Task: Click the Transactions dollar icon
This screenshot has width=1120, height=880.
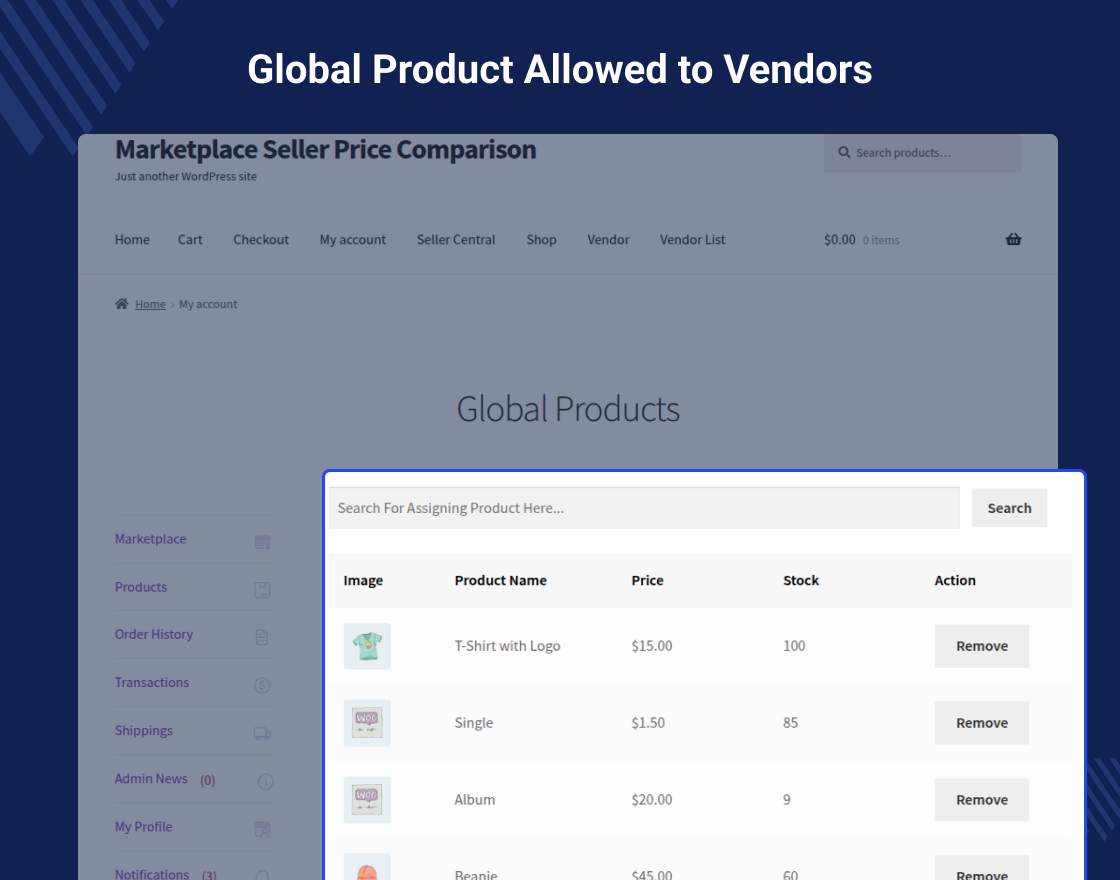Action: click(262, 685)
